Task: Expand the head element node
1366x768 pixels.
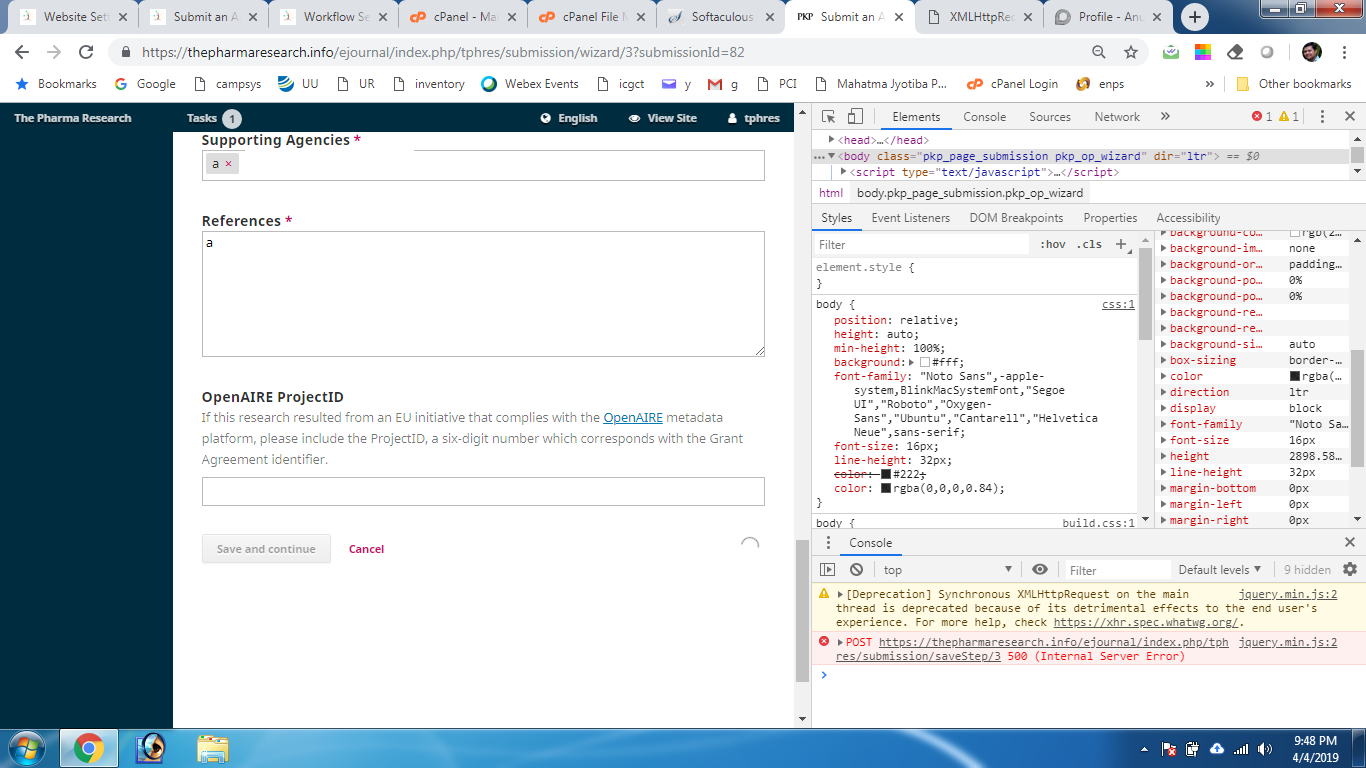Action: tap(832, 140)
